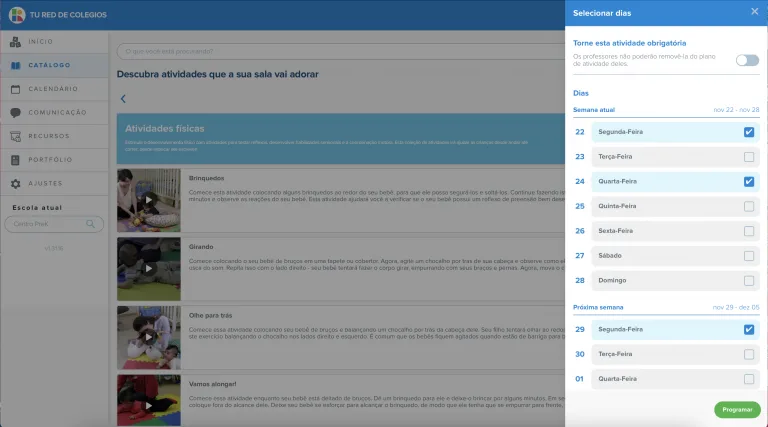Viewport: 768px width, 427px height.
Task: Uncheck Quarta-Feira 24 checkbox
Action: coord(749,182)
